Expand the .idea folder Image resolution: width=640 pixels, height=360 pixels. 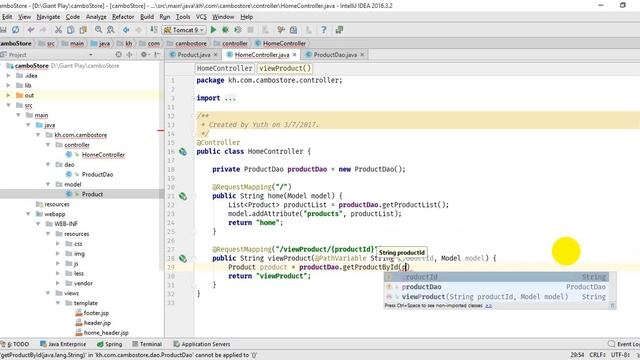tap(9, 76)
